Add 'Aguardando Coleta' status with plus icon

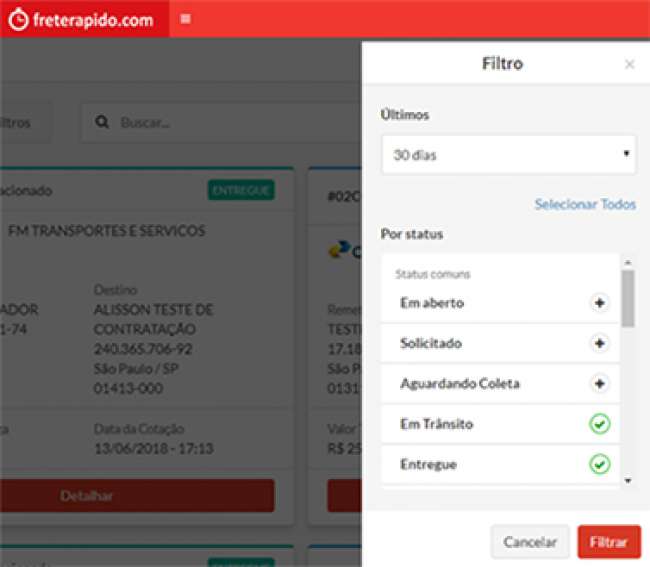pos(599,384)
